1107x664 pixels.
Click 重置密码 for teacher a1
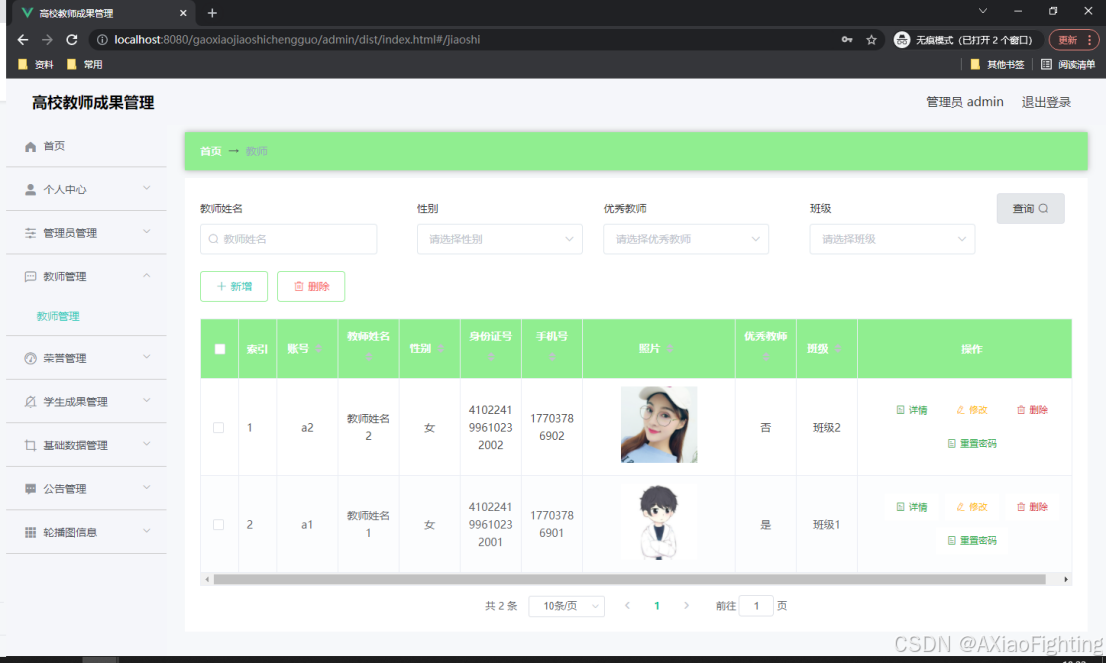tap(971, 541)
